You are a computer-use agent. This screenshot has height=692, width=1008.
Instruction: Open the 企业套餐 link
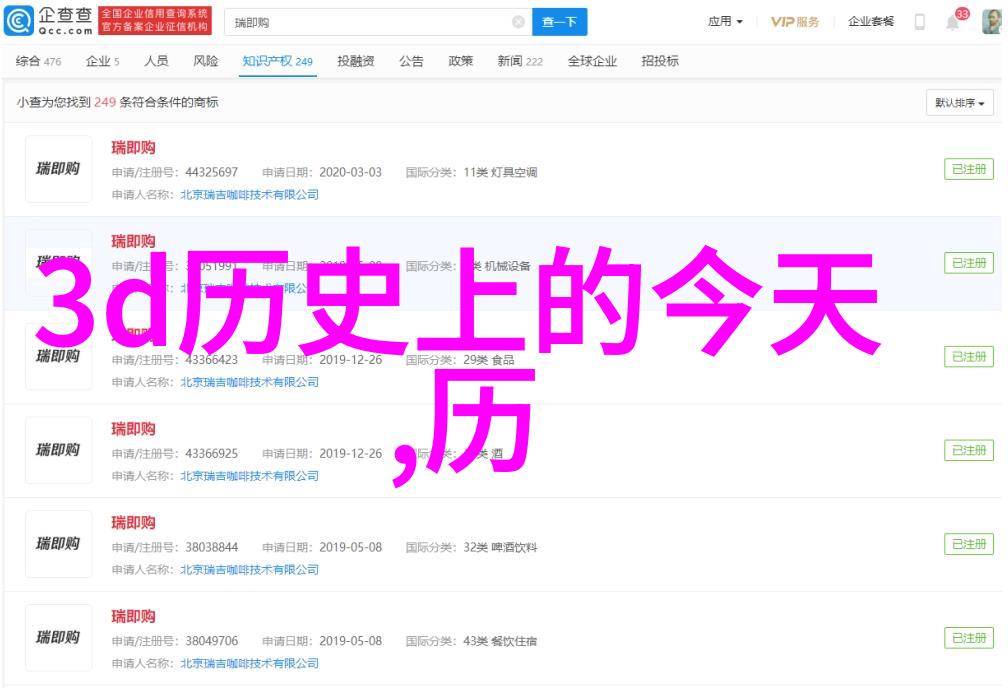[871, 22]
